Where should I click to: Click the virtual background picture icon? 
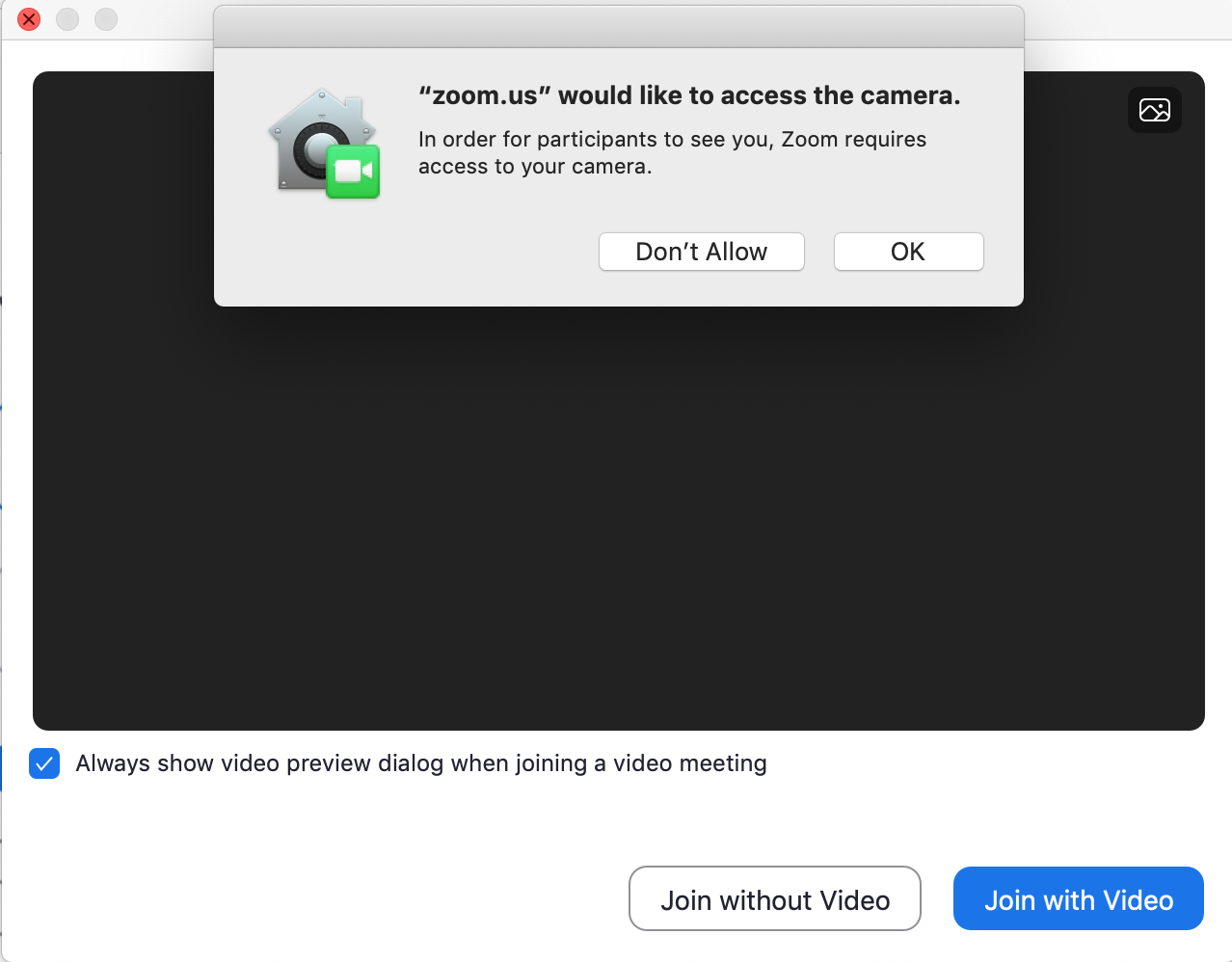pyautogui.click(x=1154, y=110)
